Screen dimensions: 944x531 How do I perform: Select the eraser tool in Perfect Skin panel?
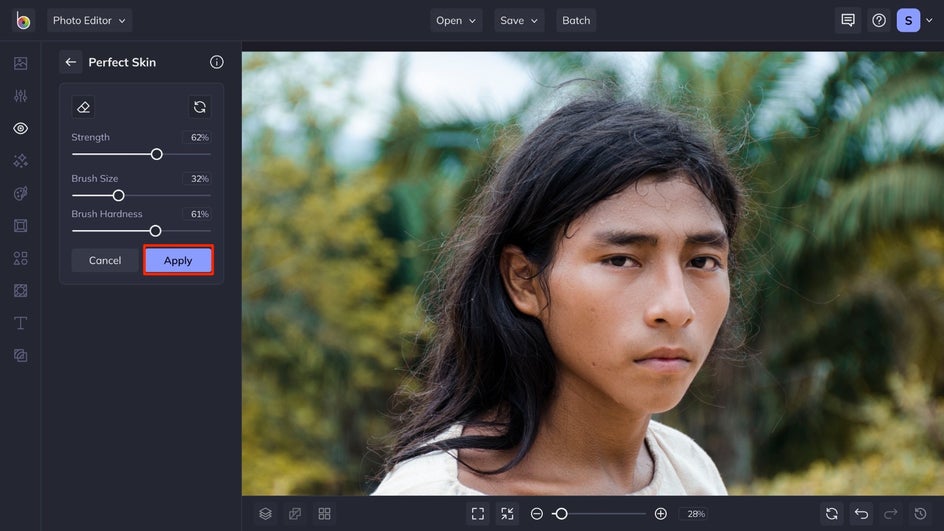tap(84, 107)
